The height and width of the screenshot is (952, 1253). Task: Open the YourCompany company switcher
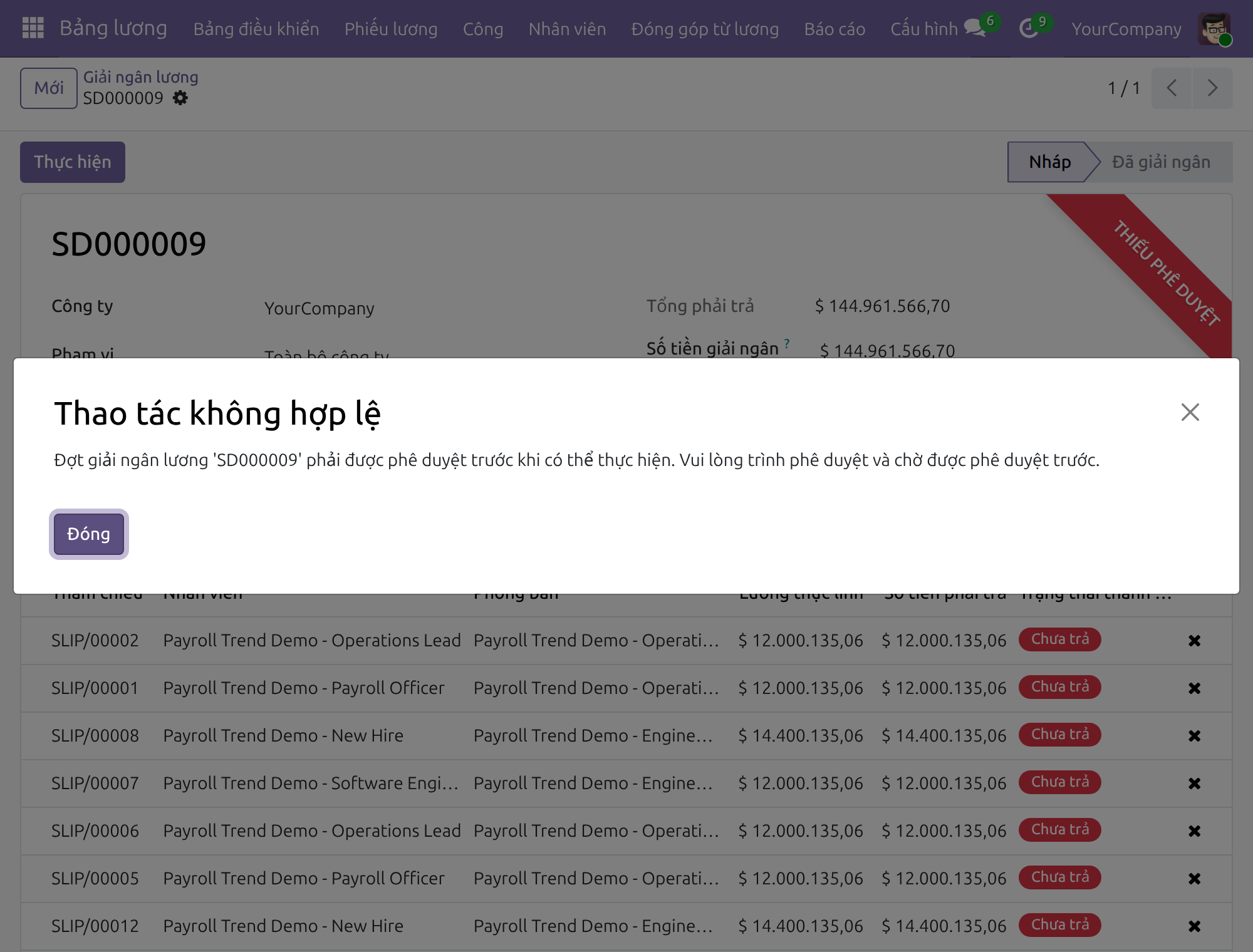point(1126,29)
